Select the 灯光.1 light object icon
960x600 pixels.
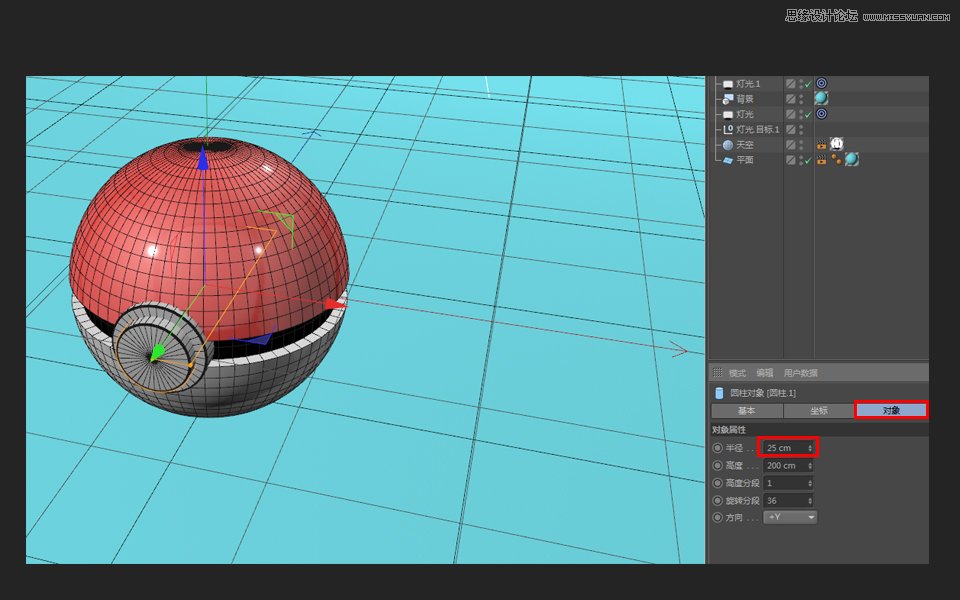point(728,83)
